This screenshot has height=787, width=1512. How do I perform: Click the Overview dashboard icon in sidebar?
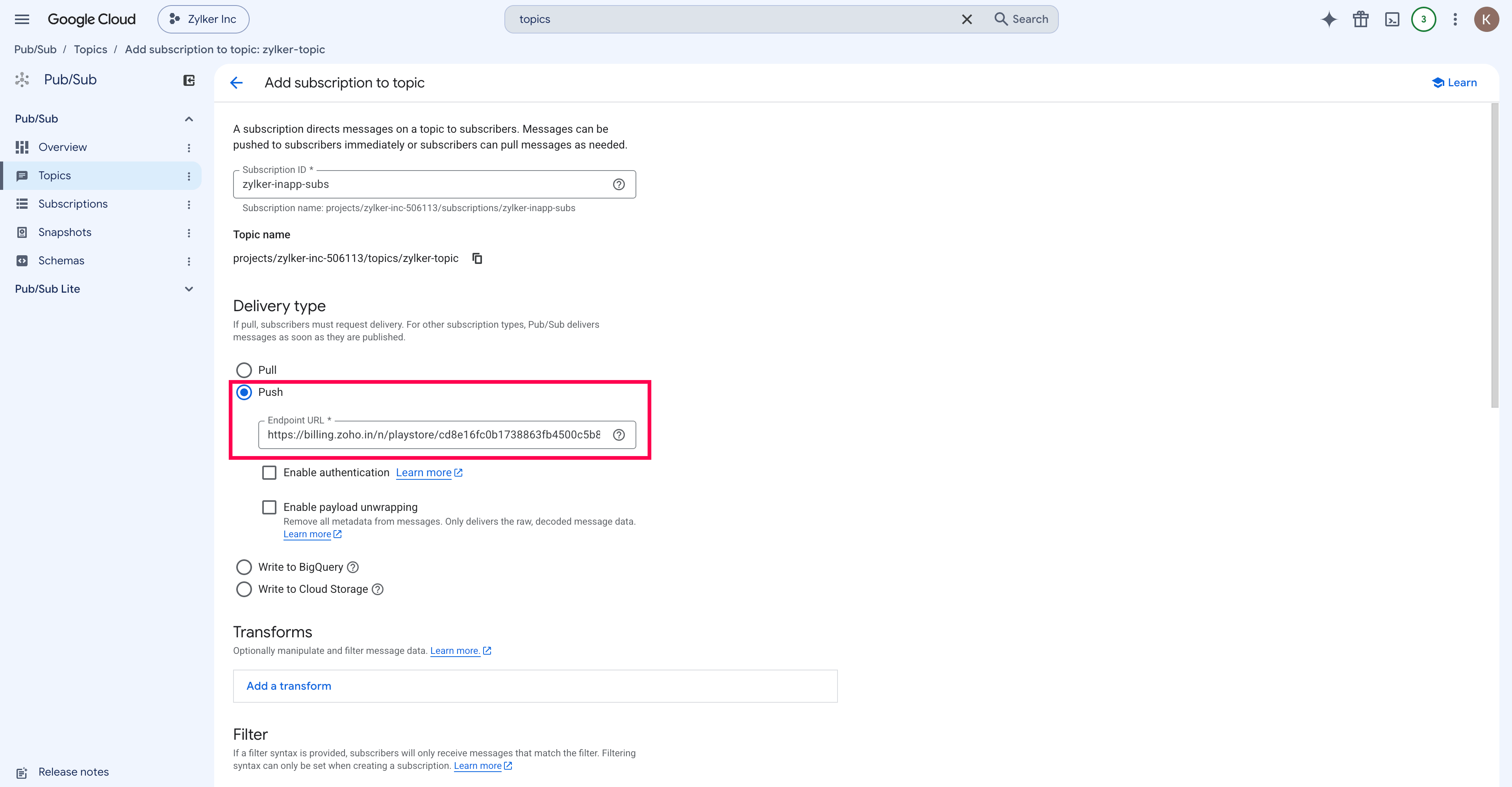[22, 147]
